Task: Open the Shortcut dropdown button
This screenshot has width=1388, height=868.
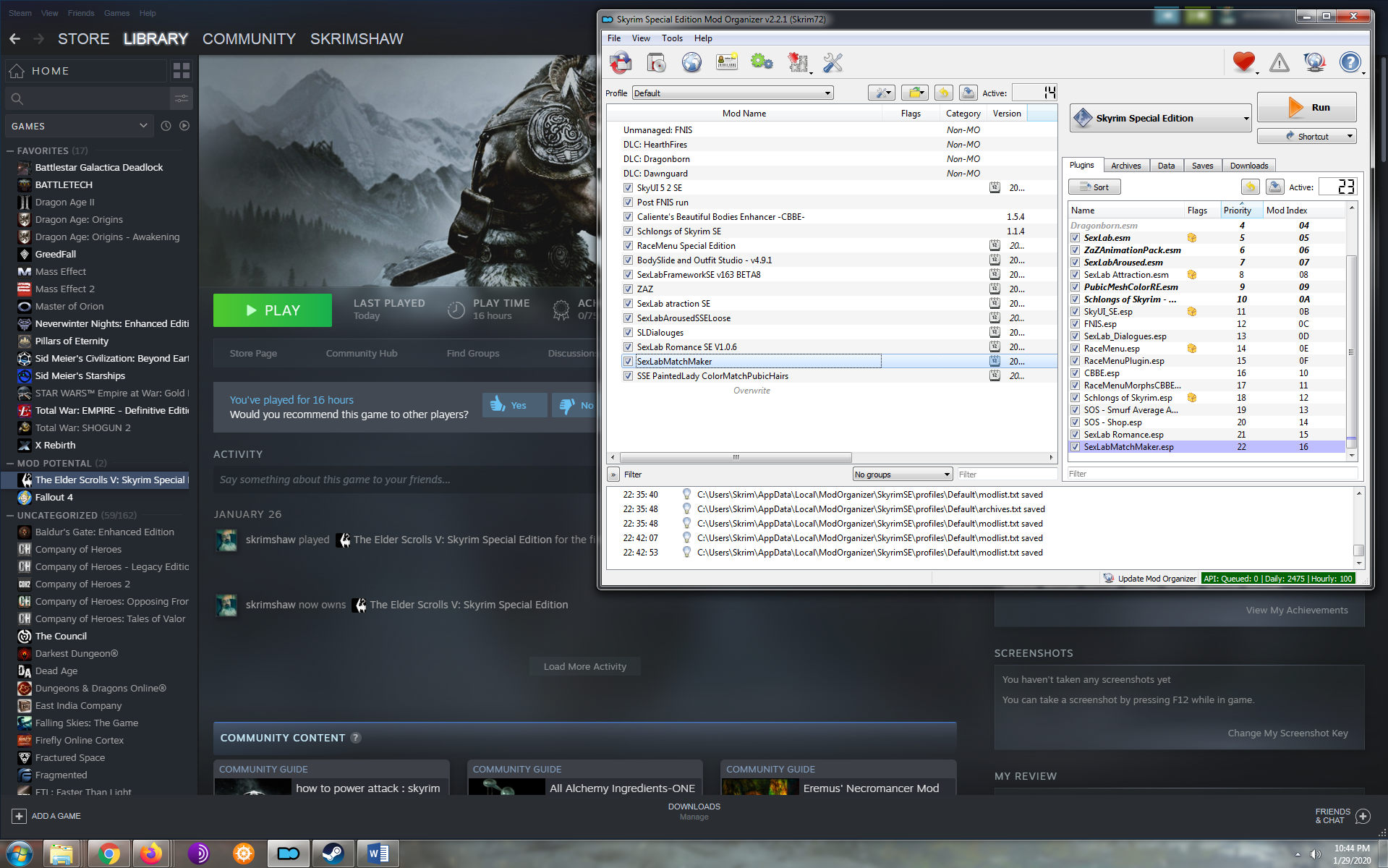Action: tap(1306, 136)
